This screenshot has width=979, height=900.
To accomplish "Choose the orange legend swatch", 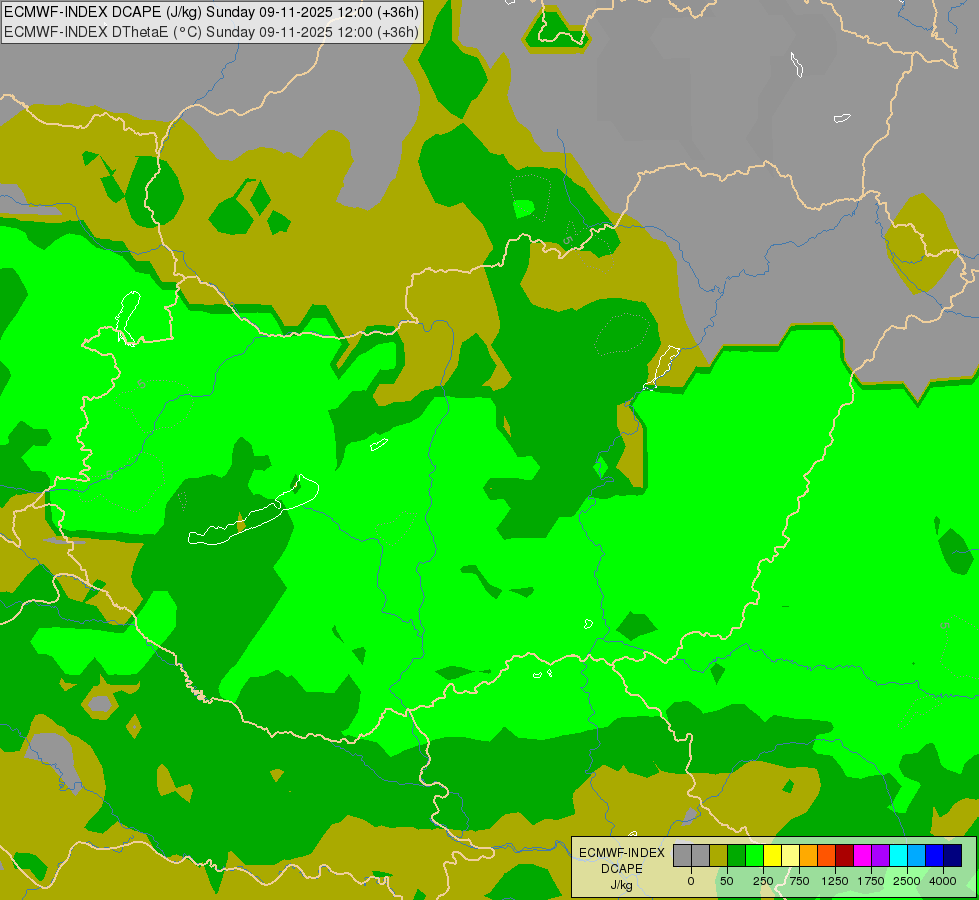I will pos(809,855).
